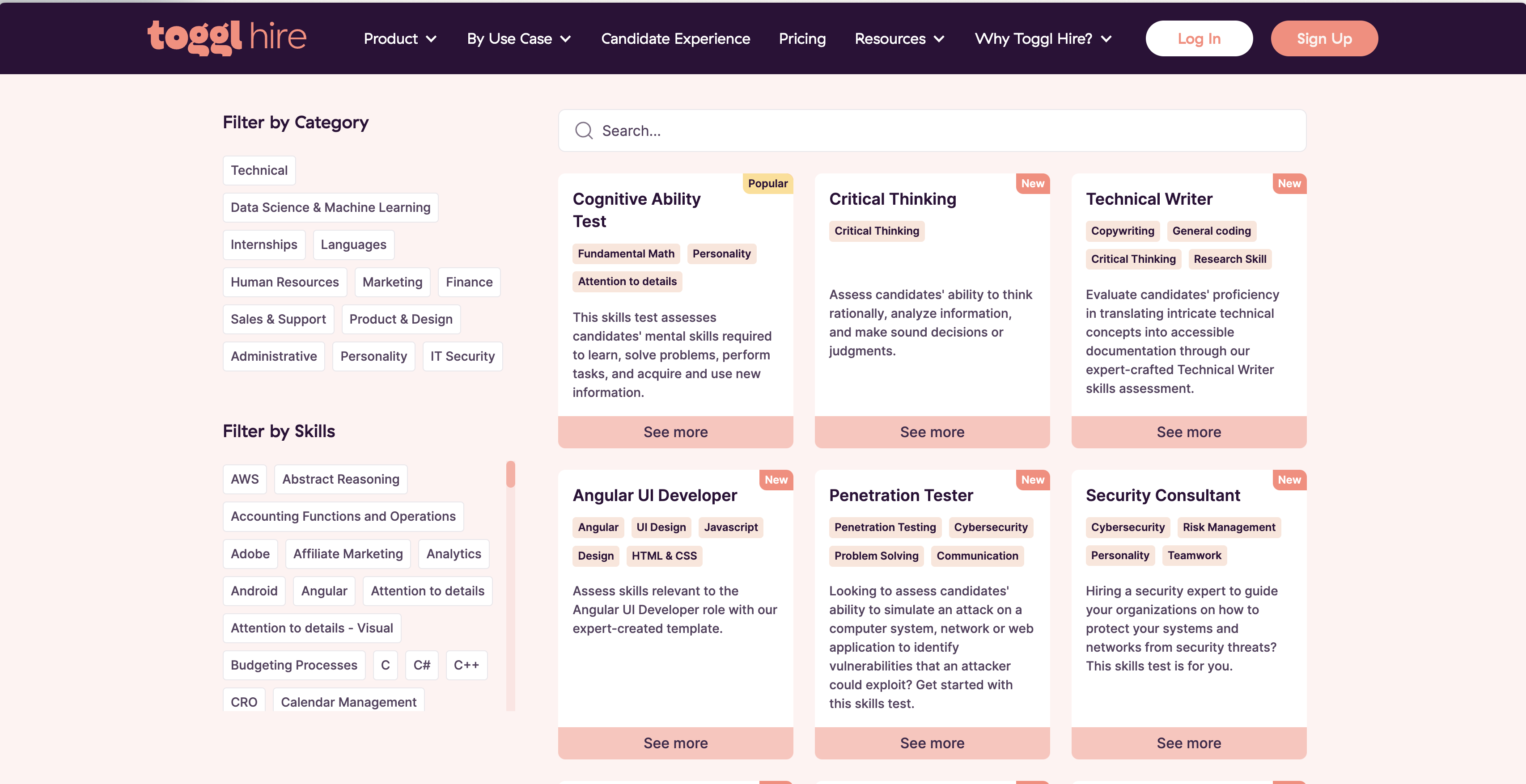
Task: Select the IT Security category filter
Action: click(x=462, y=356)
